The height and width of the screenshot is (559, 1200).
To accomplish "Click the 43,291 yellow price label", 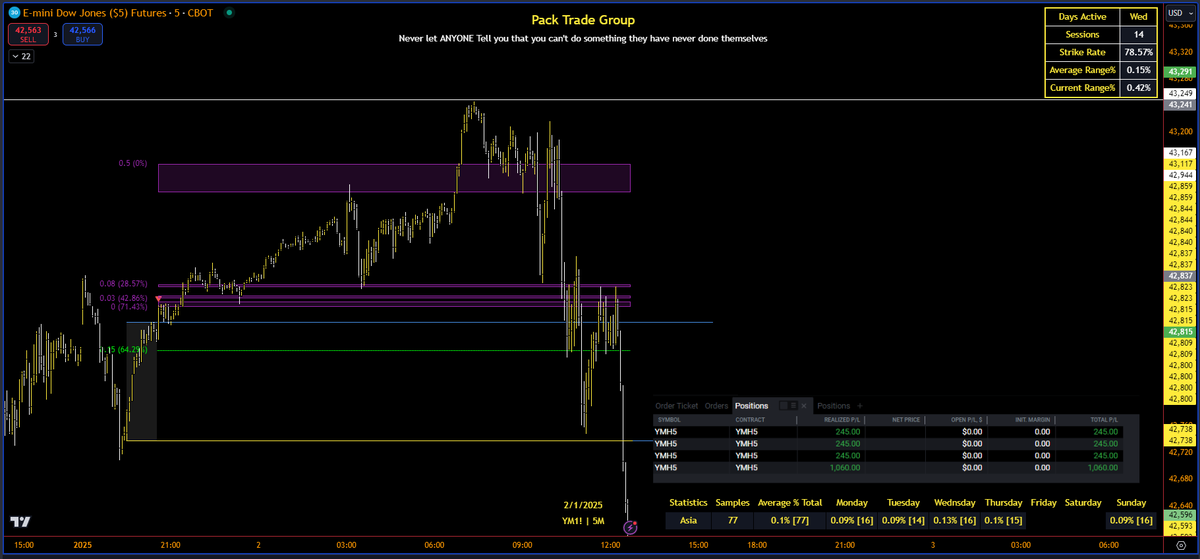I will click(x=1179, y=72).
